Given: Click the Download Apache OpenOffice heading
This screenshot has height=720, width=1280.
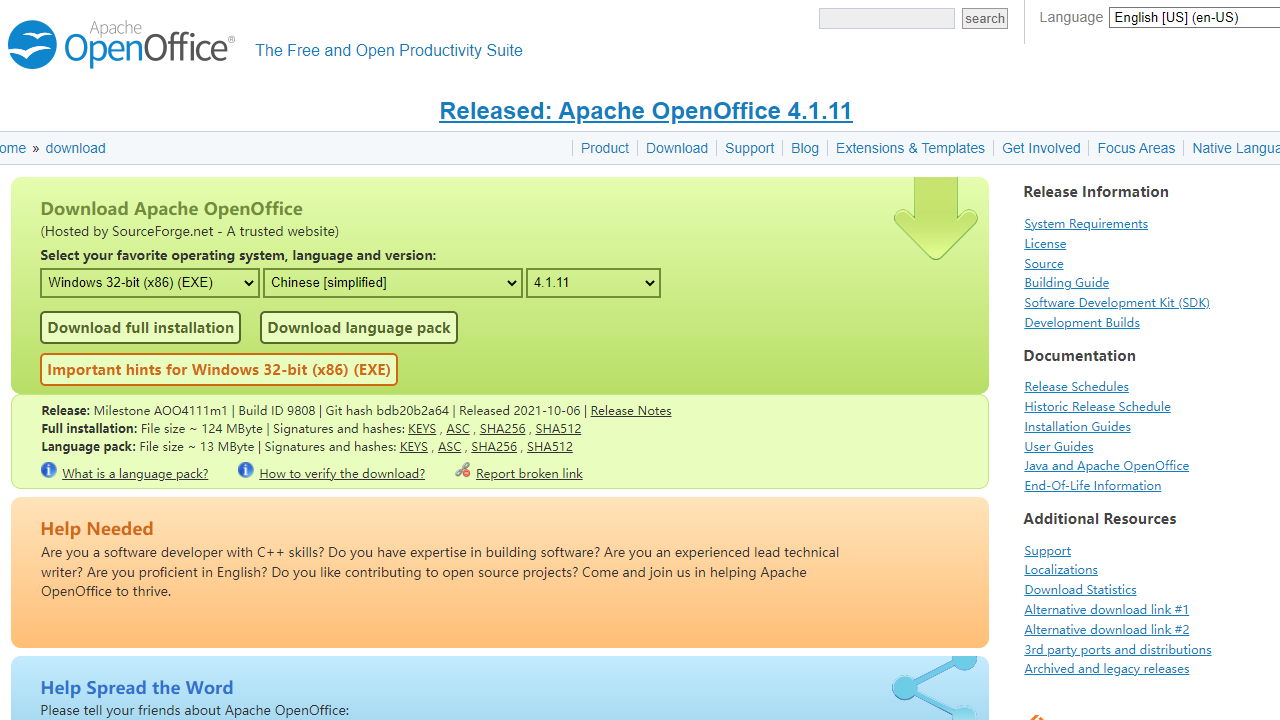Looking at the screenshot, I should (x=172, y=209).
